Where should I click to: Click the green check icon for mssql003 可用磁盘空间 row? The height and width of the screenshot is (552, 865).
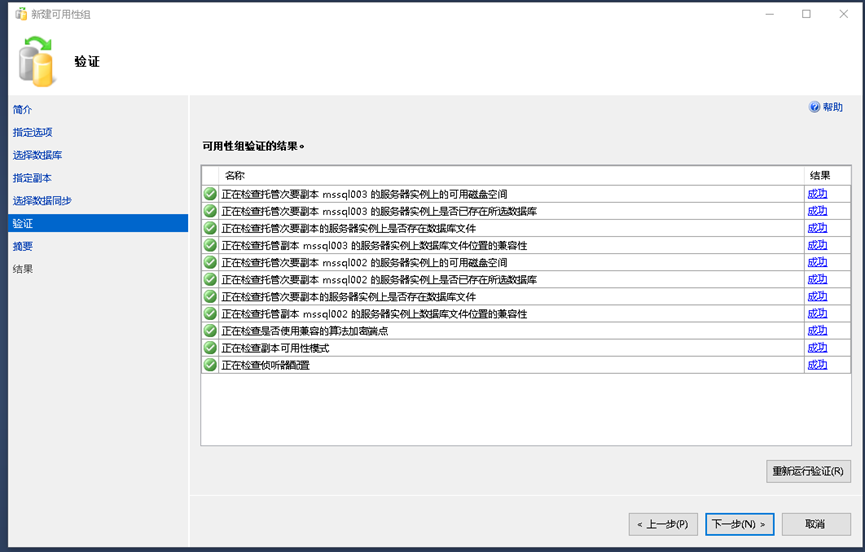pyautogui.click(x=210, y=194)
